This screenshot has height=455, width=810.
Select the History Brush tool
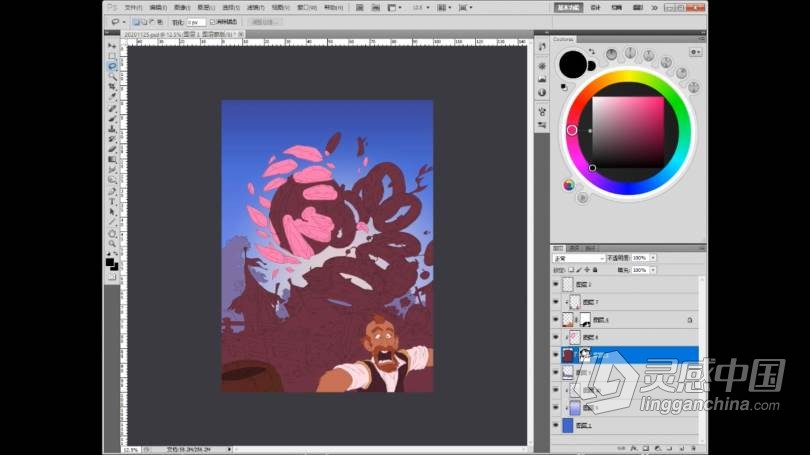click(x=112, y=139)
